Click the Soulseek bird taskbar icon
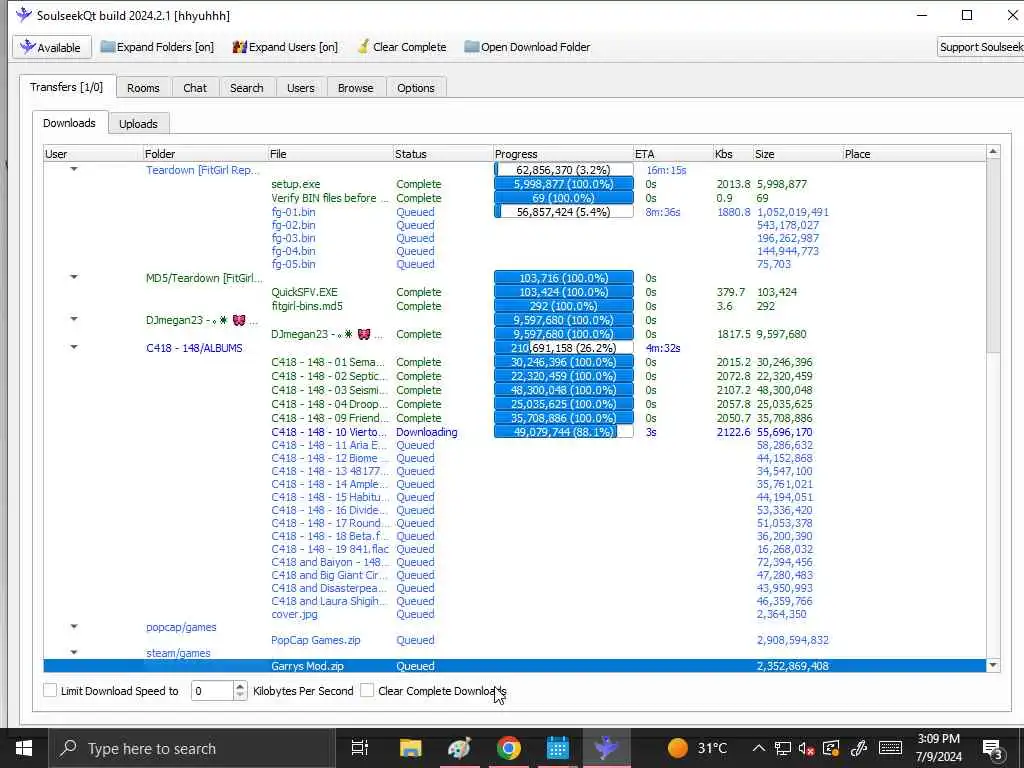Viewport: 1024px width, 768px height. 607,748
